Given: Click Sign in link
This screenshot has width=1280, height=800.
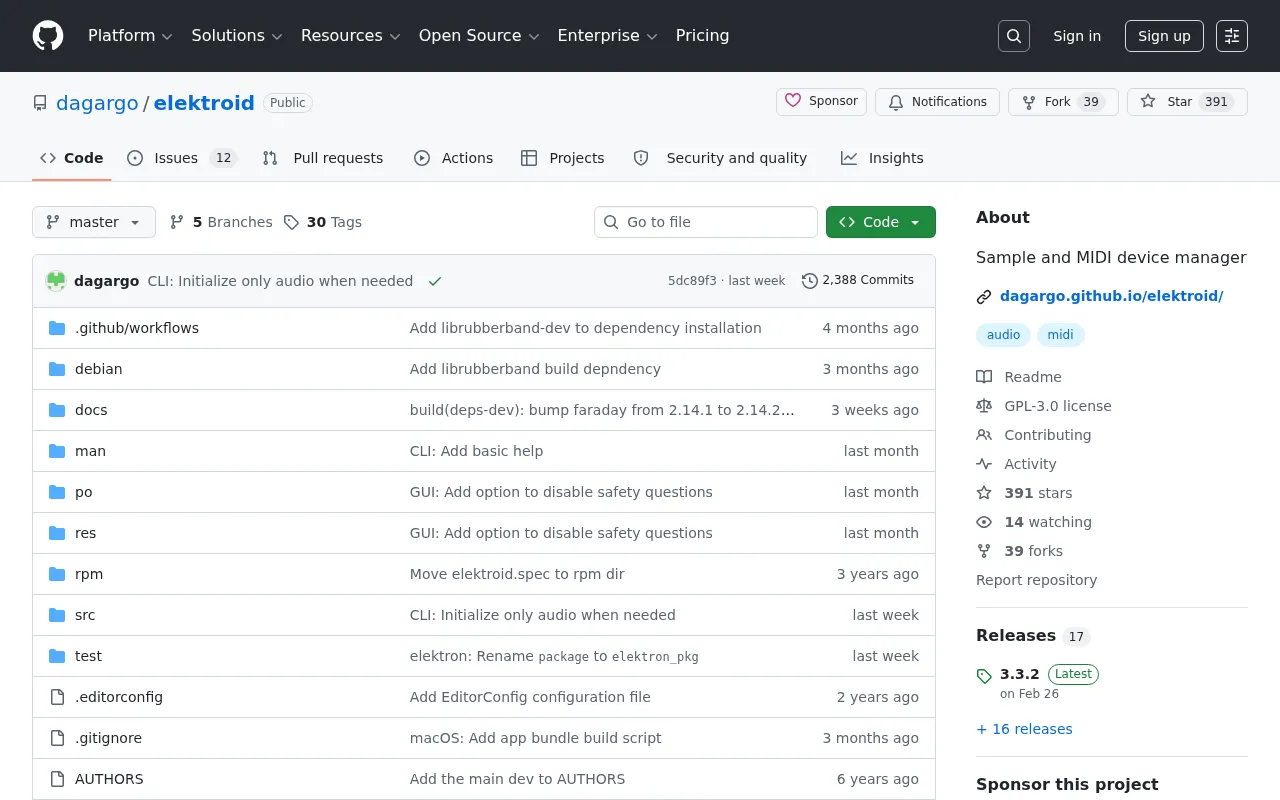Looking at the screenshot, I should tap(1077, 36).
